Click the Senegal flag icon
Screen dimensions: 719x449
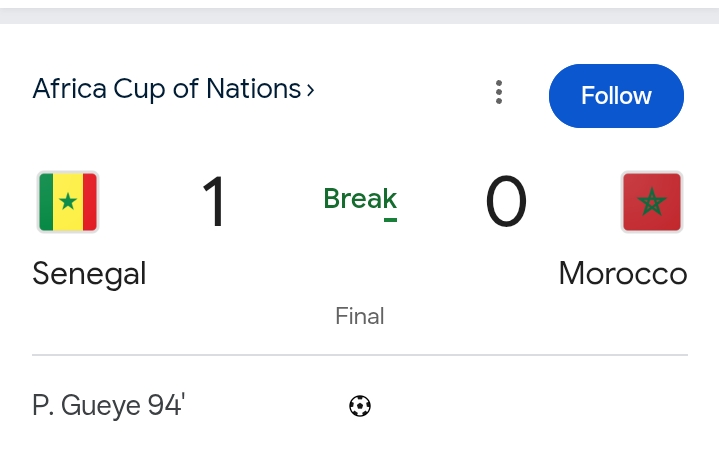click(68, 202)
